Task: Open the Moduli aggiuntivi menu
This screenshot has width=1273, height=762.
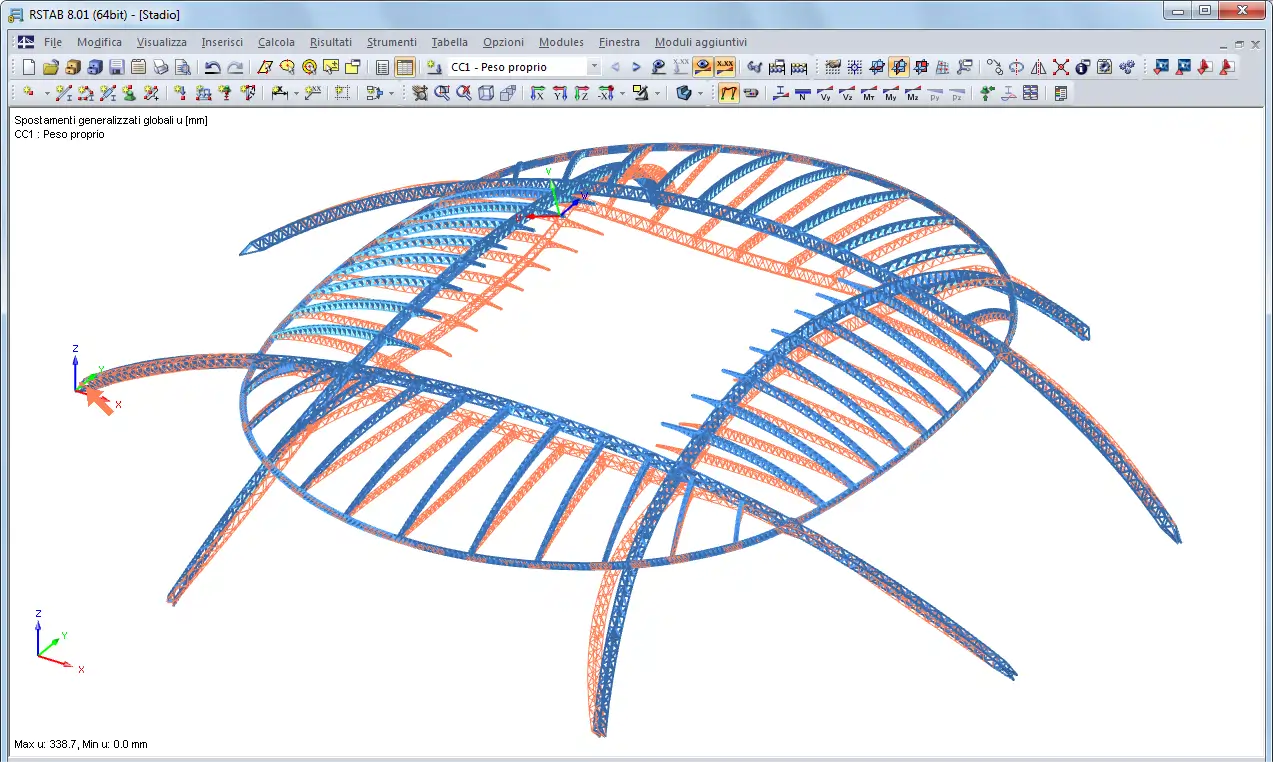Action: click(700, 42)
